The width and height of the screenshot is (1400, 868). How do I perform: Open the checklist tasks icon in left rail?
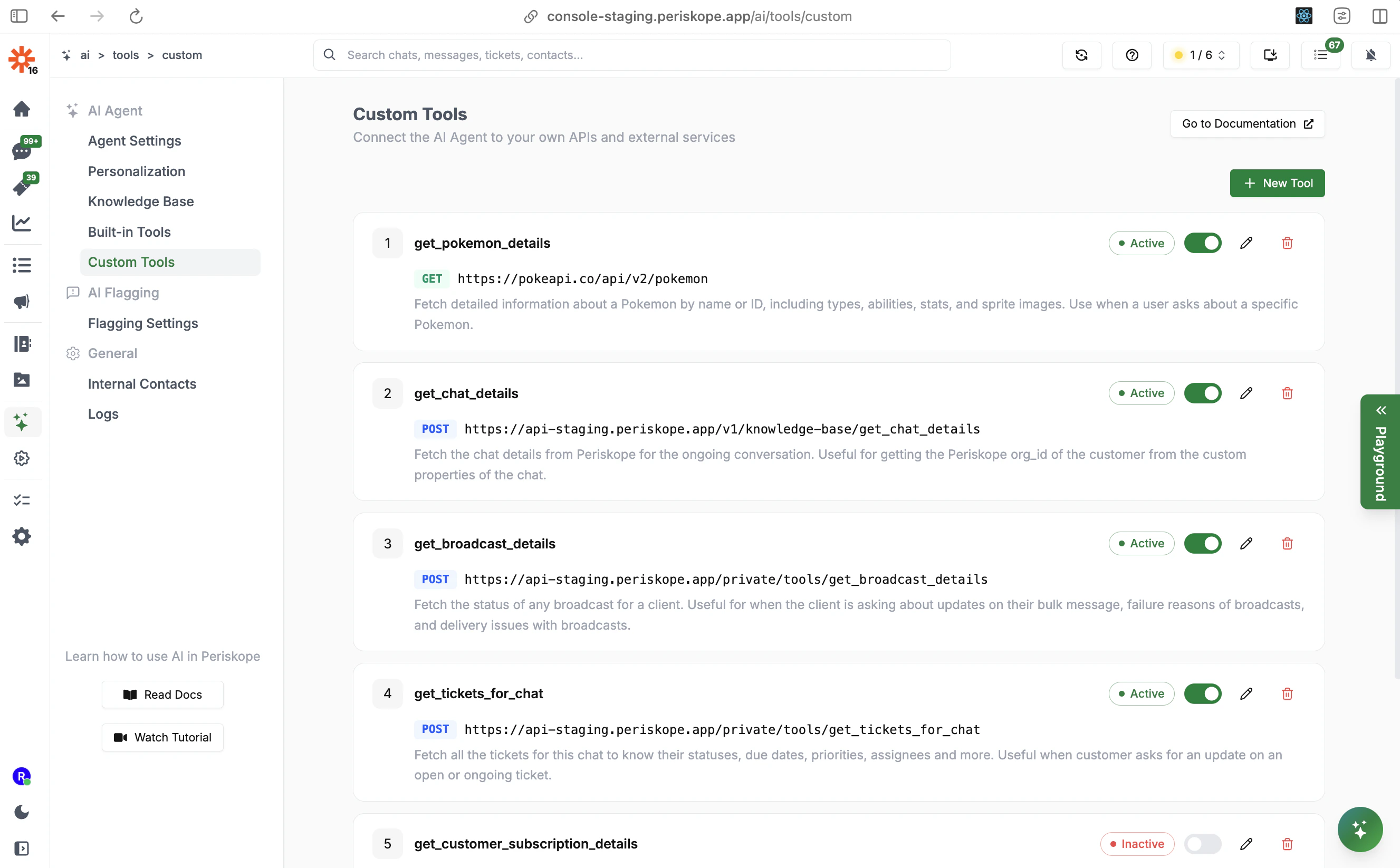22,500
